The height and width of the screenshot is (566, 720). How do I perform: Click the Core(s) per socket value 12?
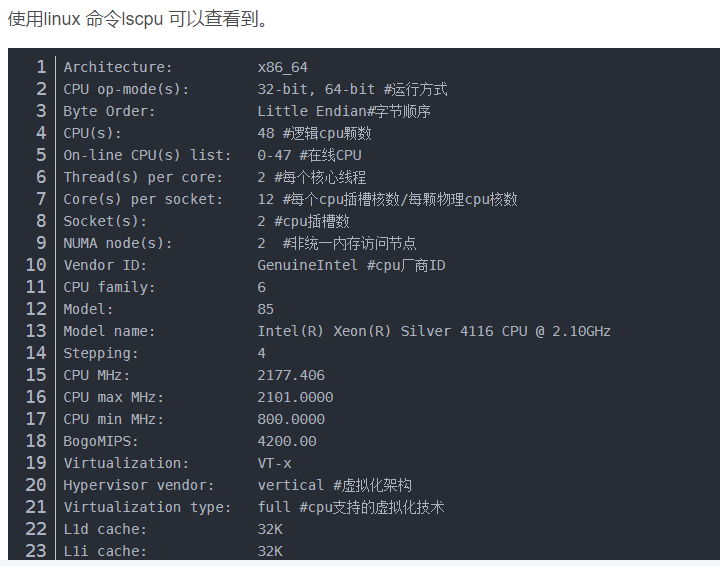pos(266,200)
